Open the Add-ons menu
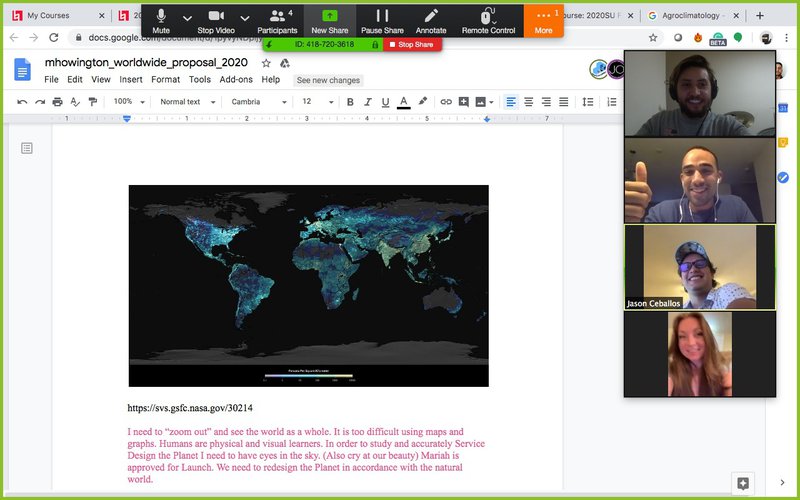800x500 pixels. [x=236, y=80]
